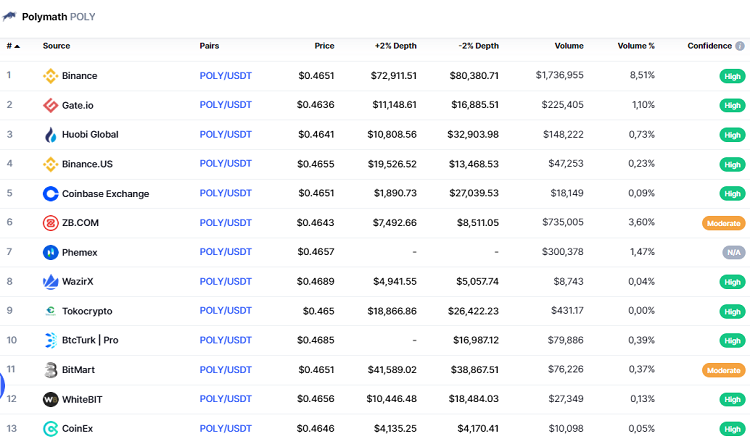Click Moderate confidence badge for ZB.COM
750x439 pixels.
(723, 223)
